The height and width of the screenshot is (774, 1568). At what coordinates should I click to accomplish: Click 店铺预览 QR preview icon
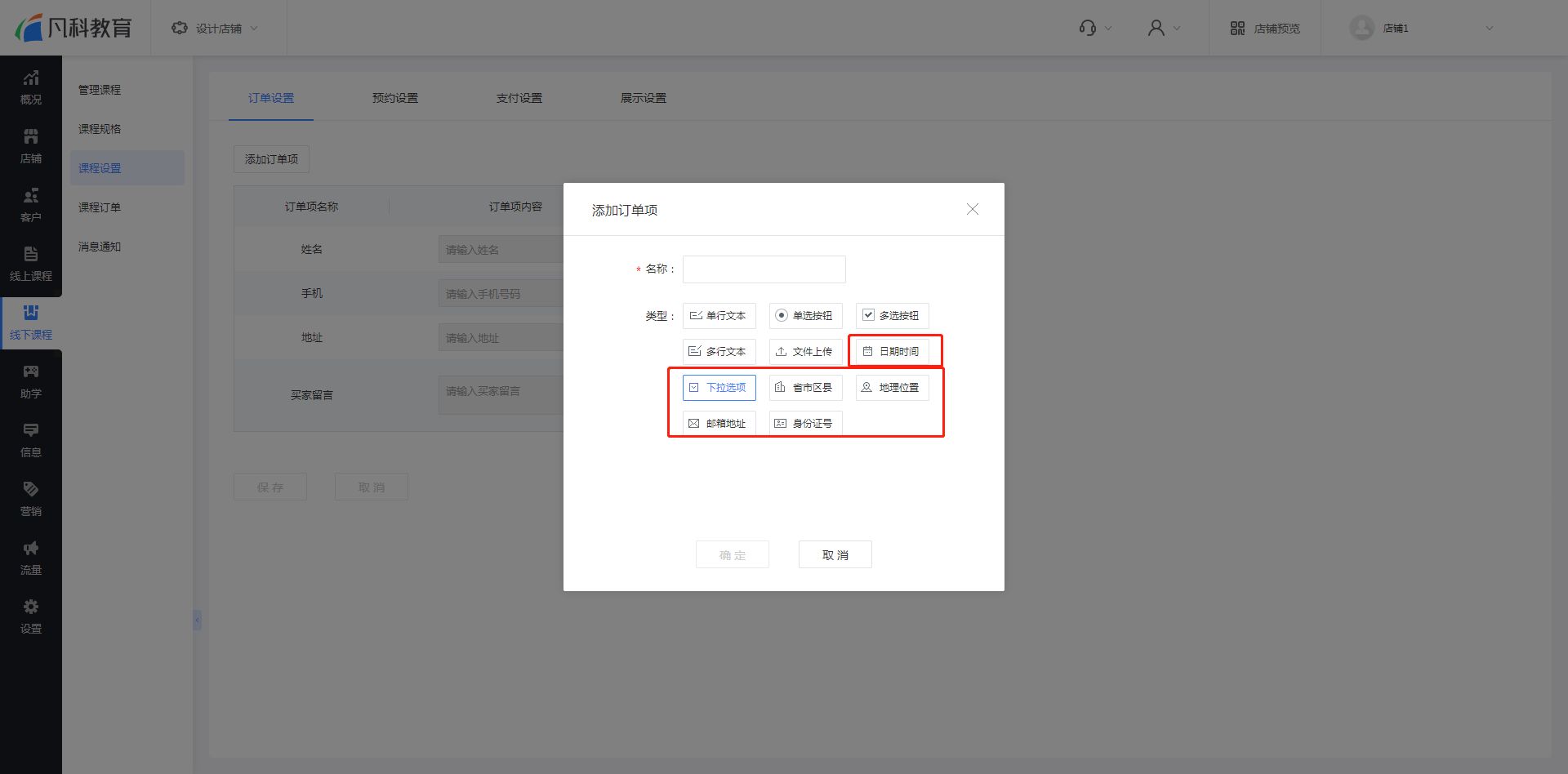(1237, 29)
